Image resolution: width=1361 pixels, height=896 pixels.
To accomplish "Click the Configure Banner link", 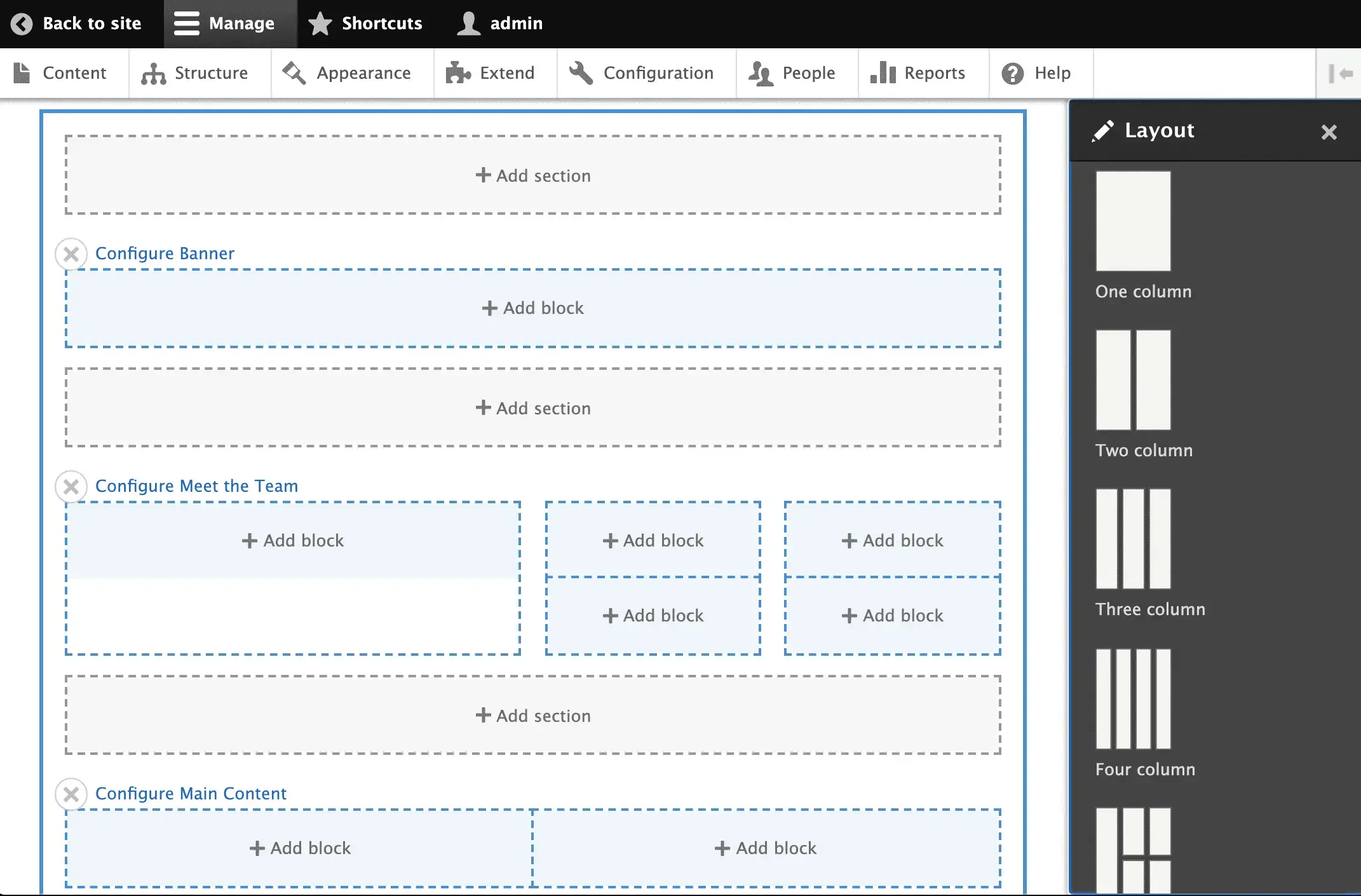I will point(165,254).
